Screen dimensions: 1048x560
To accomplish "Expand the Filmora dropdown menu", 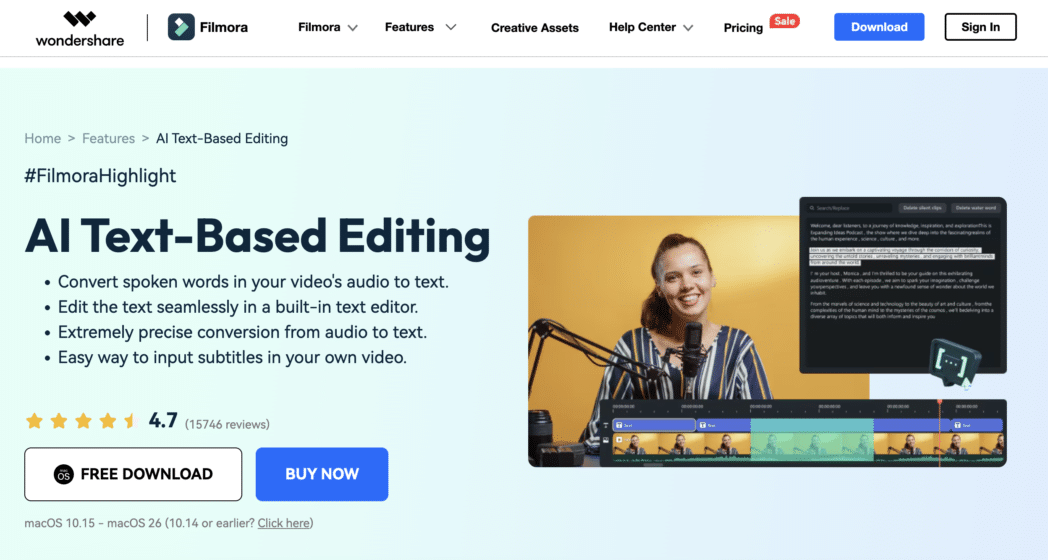I will [328, 27].
